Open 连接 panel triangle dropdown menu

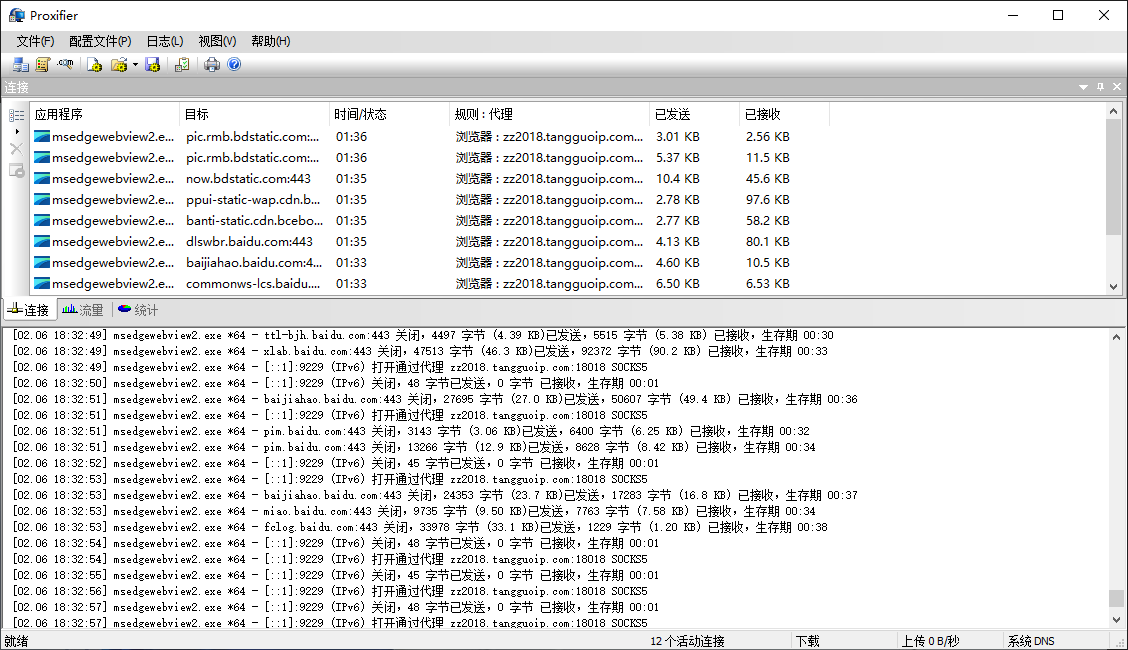[1083, 87]
